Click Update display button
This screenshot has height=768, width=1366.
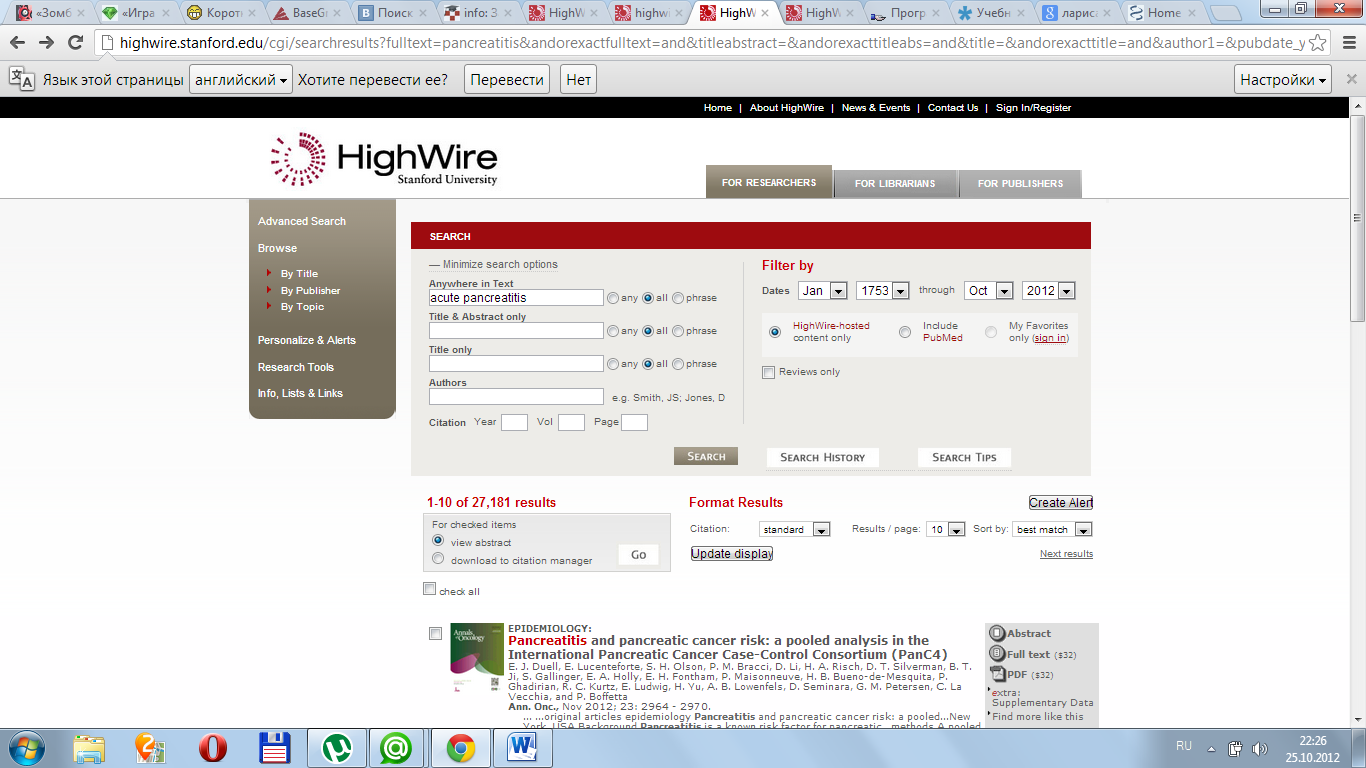click(732, 553)
